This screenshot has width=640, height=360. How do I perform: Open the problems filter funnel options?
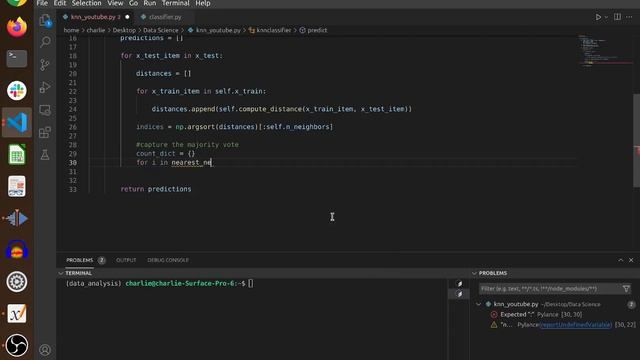626,289
